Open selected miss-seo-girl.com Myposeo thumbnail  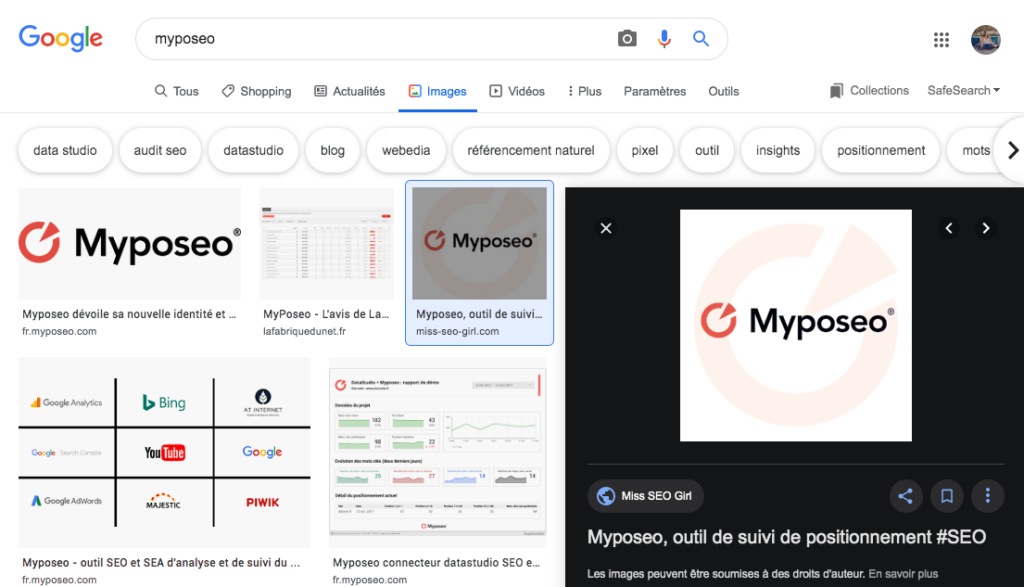(x=479, y=244)
